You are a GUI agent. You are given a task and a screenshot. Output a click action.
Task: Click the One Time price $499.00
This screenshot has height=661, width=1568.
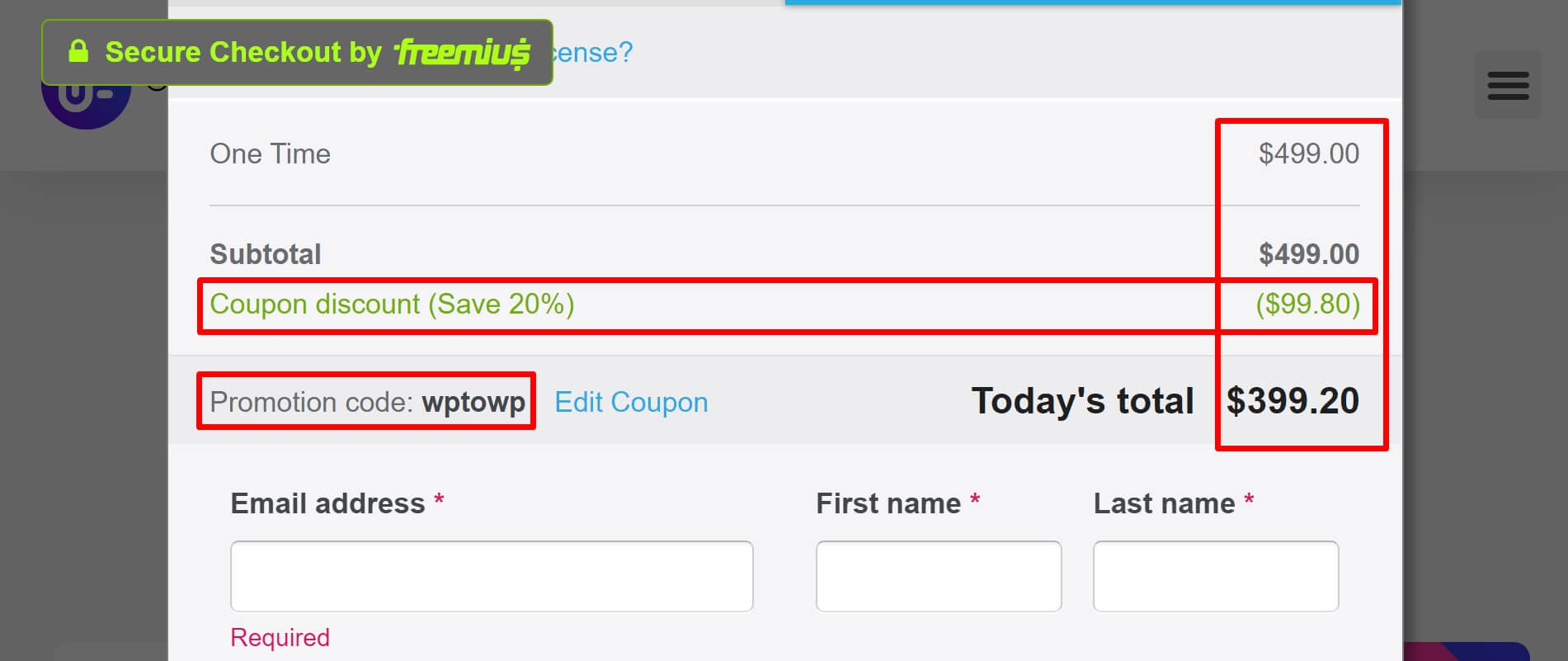pos(1309,153)
